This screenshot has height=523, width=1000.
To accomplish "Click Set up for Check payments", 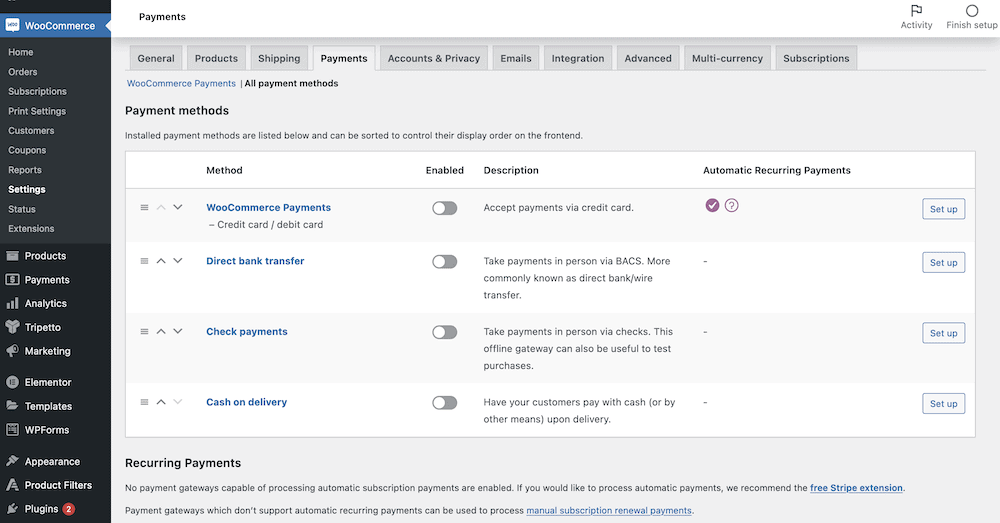I will pyautogui.click(x=943, y=333).
